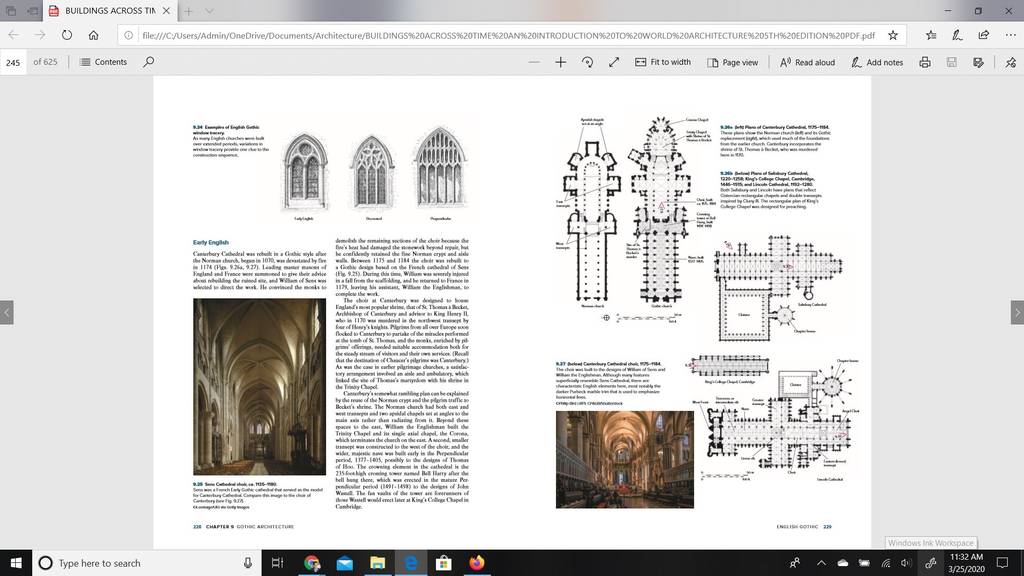Viewport: 1024px width, 576px height.
Task: Open a new browser tab
Action: click(188, 10)
